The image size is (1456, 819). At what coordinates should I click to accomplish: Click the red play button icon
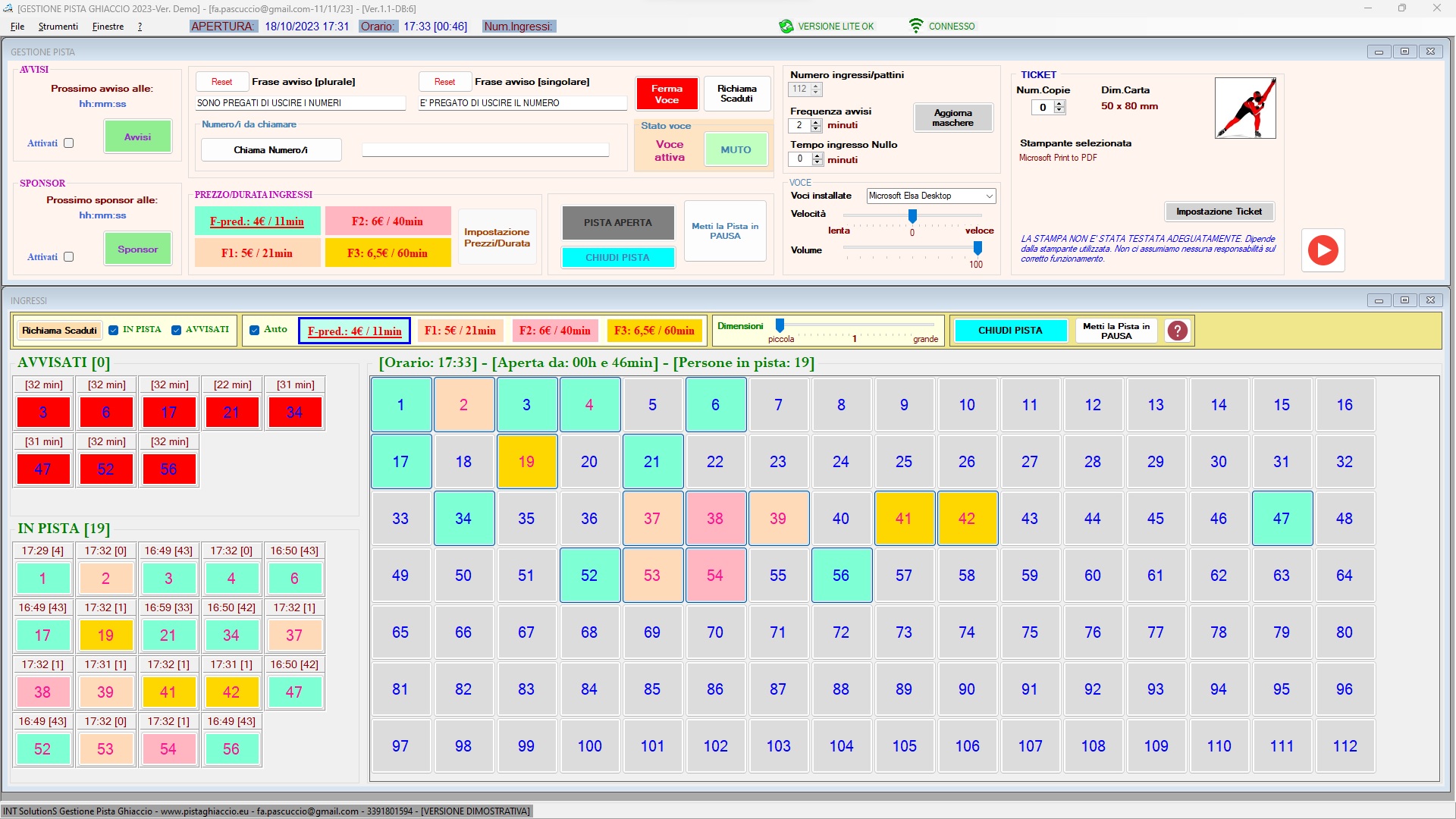click(1323, 250)
